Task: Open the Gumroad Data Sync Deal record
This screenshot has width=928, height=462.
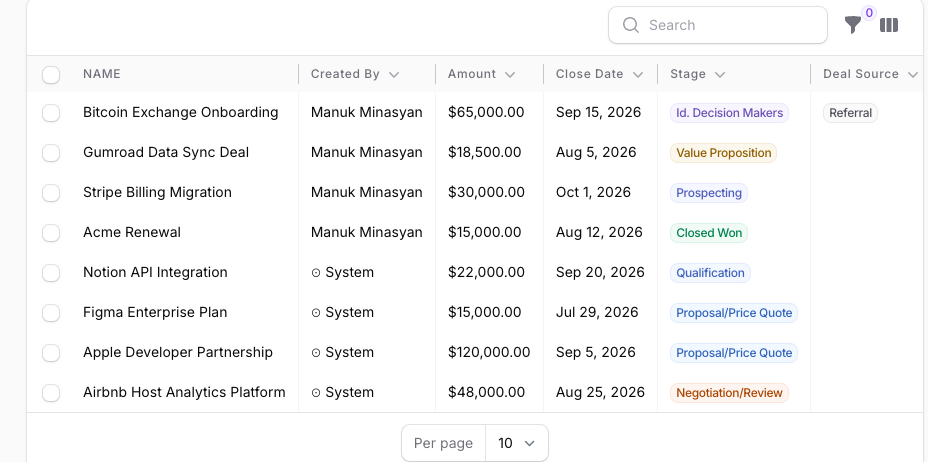Action: 166,153
